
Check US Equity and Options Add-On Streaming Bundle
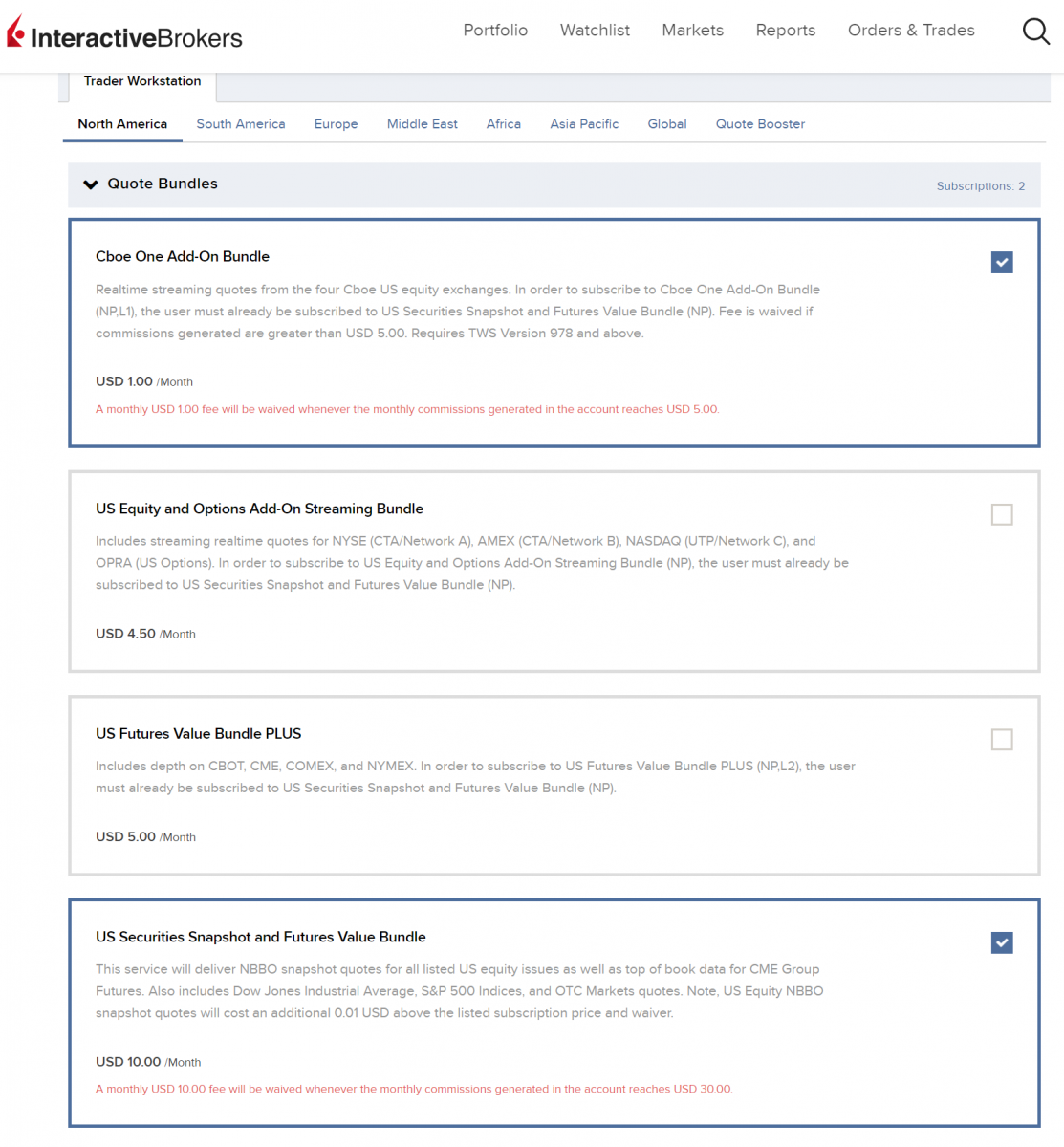pyautogui.click(x=1002, y=514)
